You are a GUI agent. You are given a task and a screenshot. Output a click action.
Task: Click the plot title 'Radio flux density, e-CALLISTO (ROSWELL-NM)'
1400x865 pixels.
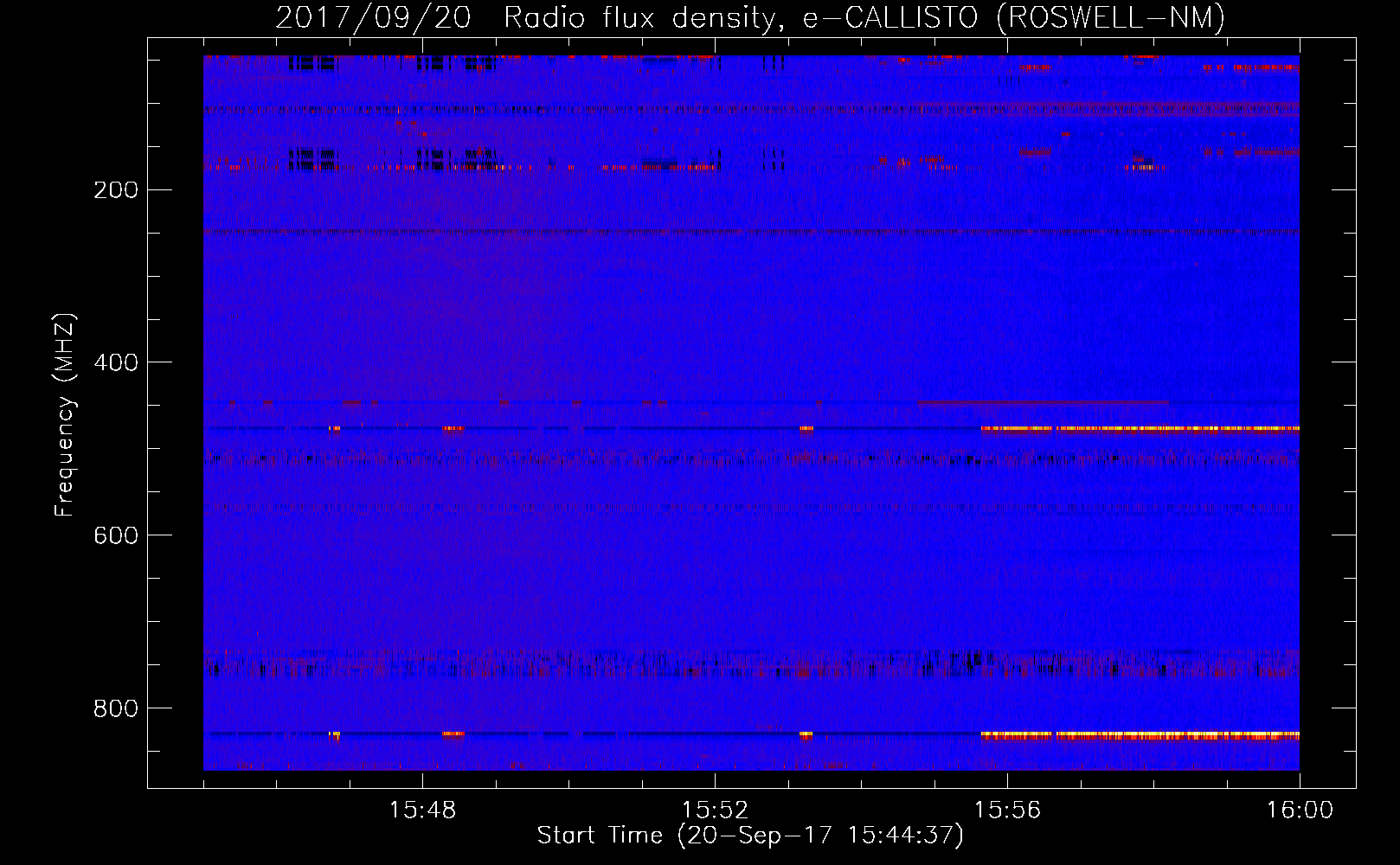pos(864,18)
